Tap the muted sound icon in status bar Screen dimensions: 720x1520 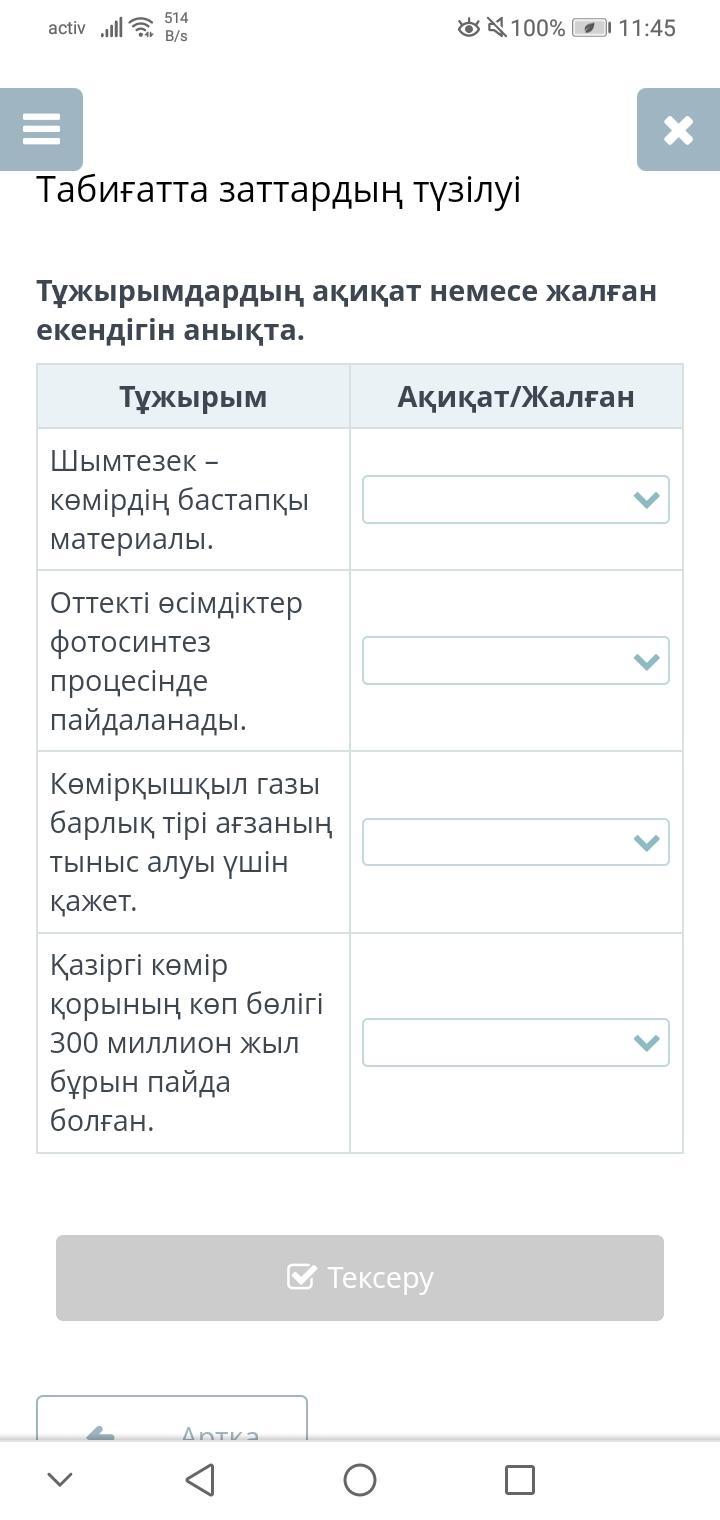point(497,28)
